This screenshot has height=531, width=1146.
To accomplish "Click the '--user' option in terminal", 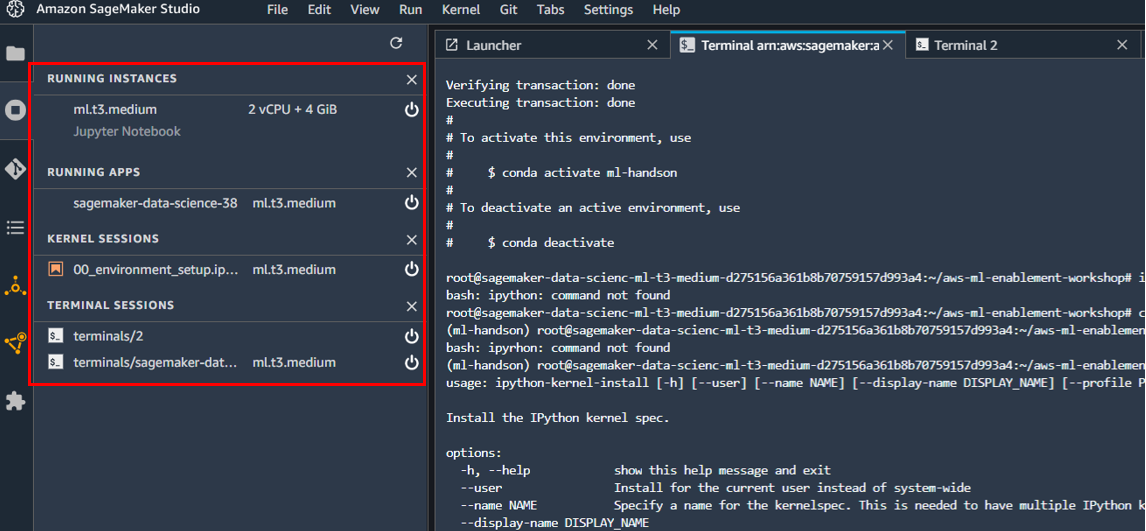I will pos(481,488).
